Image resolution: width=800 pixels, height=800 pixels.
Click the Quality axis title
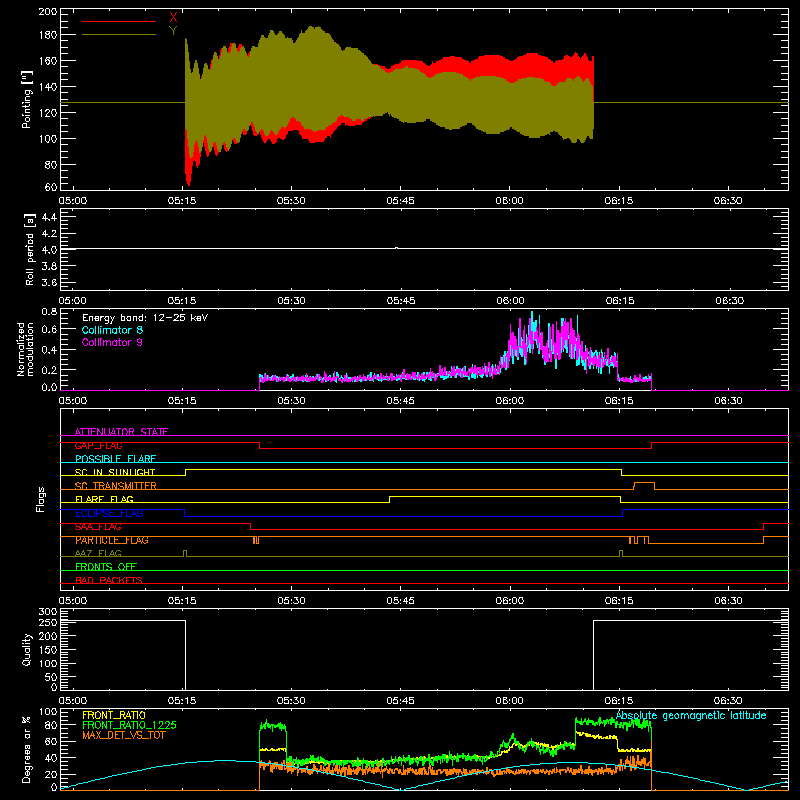27,649
